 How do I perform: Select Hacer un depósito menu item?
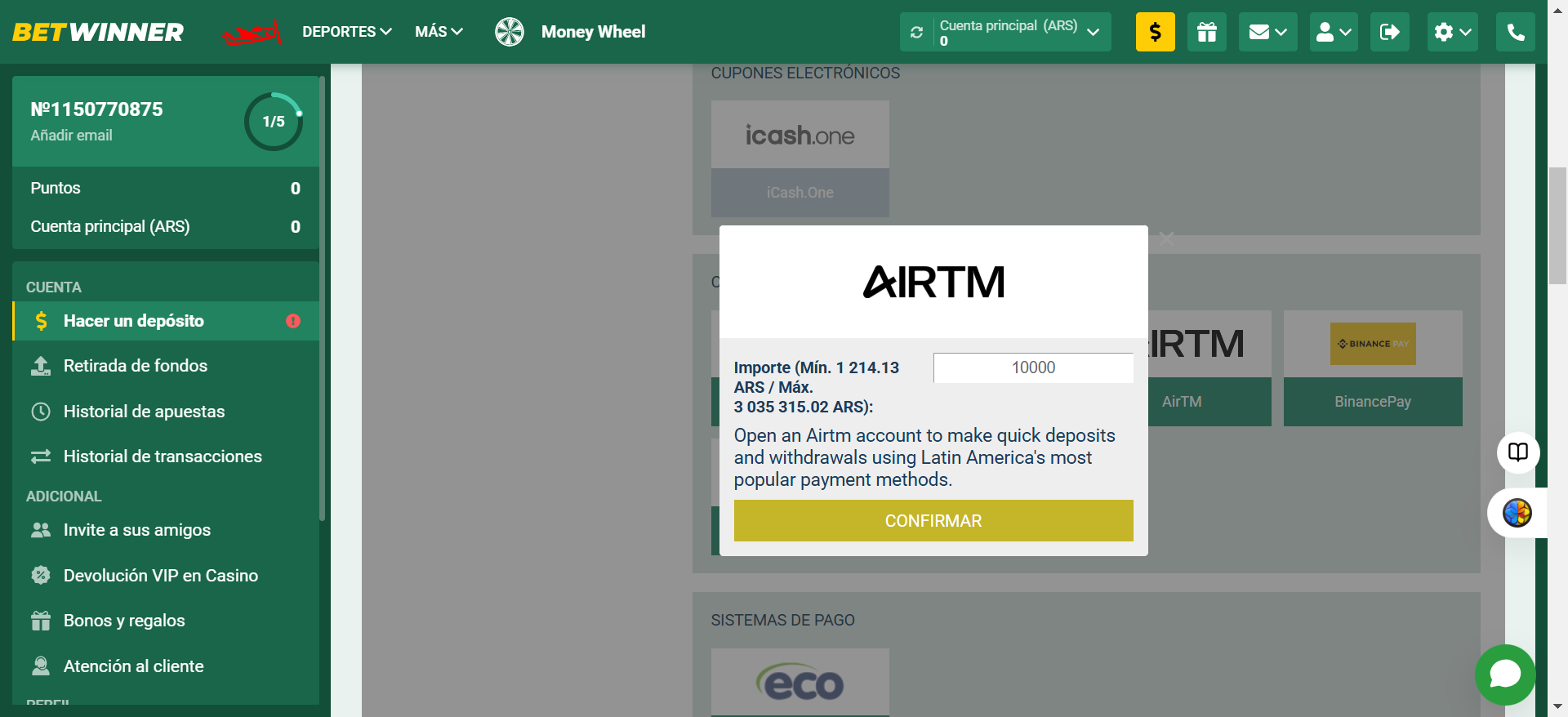click(x=166, y=321)
